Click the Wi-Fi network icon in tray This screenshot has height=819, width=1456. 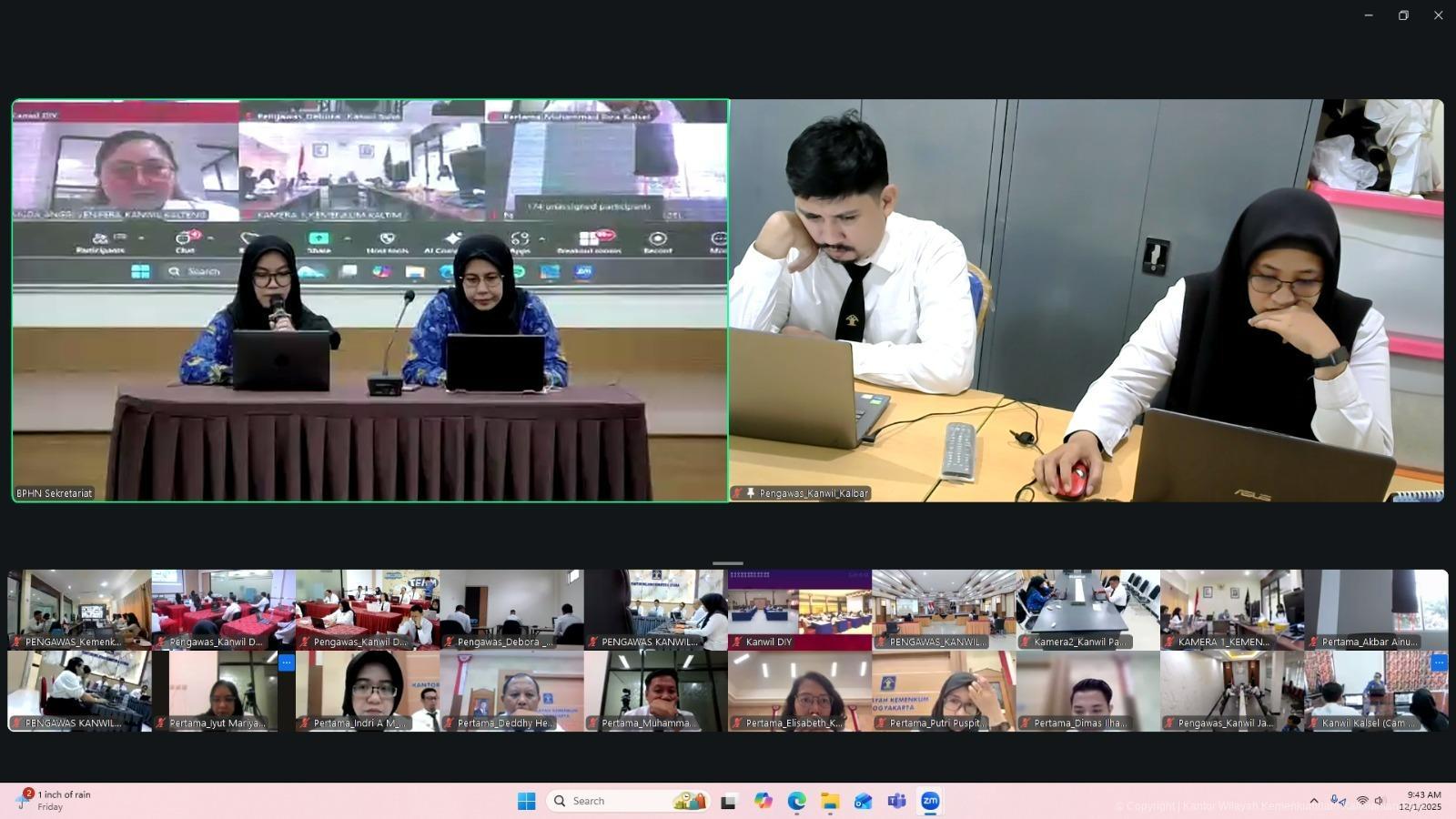[x=1362, y=801]
